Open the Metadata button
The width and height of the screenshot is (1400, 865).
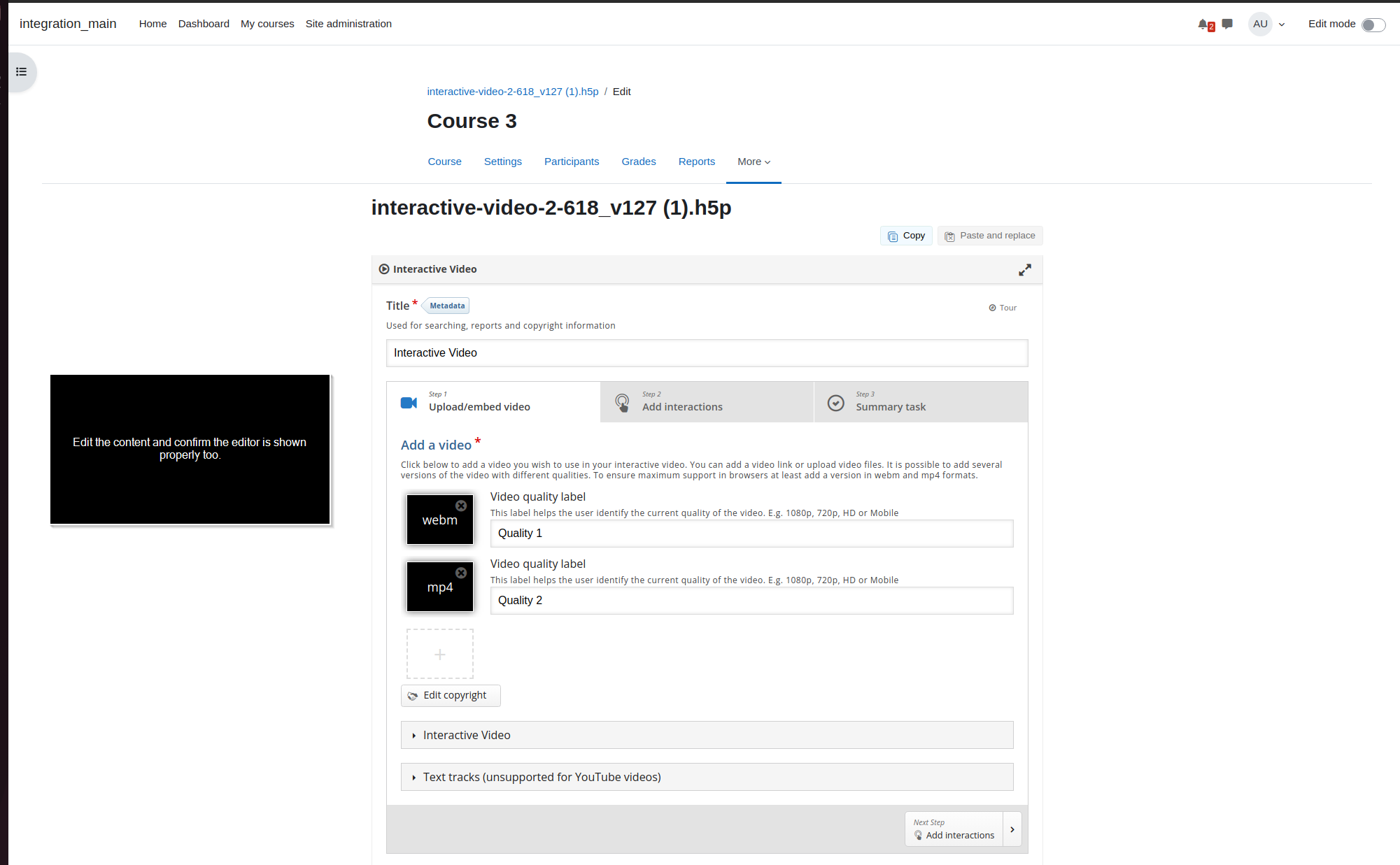446,306
